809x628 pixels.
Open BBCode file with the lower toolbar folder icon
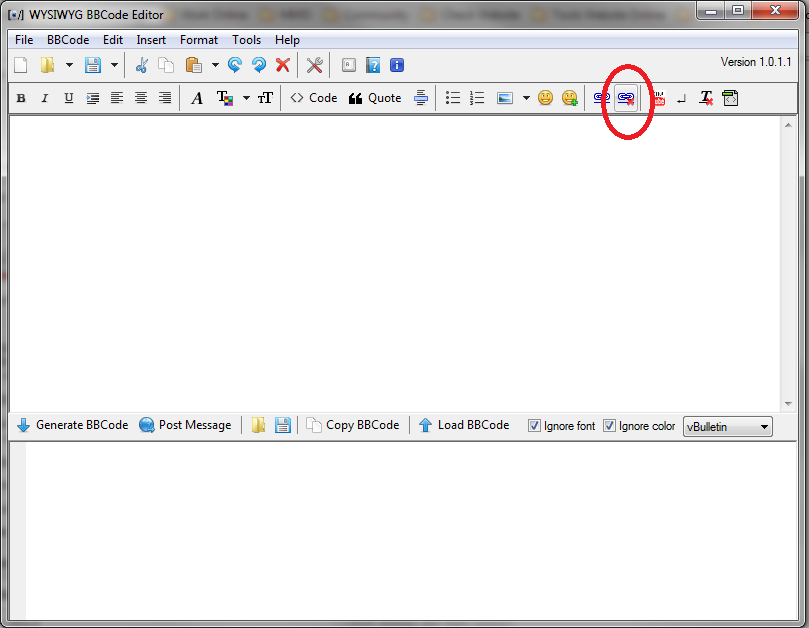coord(258,425)
